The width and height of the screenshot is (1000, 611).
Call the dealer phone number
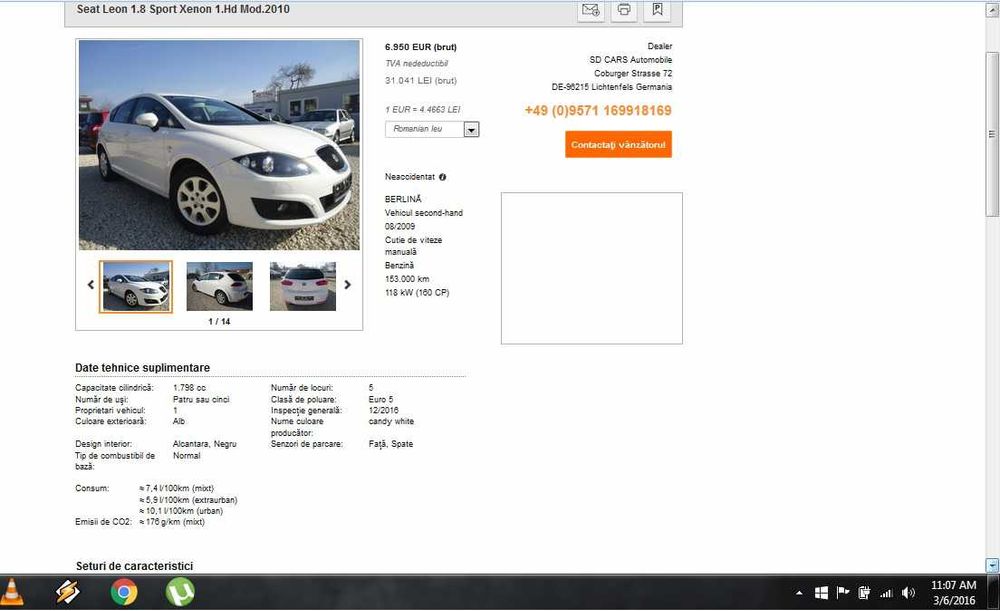tap(598, 110)
